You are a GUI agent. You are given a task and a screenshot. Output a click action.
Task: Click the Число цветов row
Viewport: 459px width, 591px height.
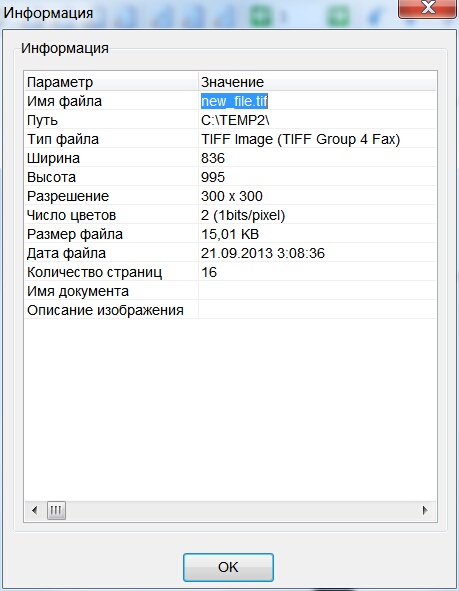[230, 215]
